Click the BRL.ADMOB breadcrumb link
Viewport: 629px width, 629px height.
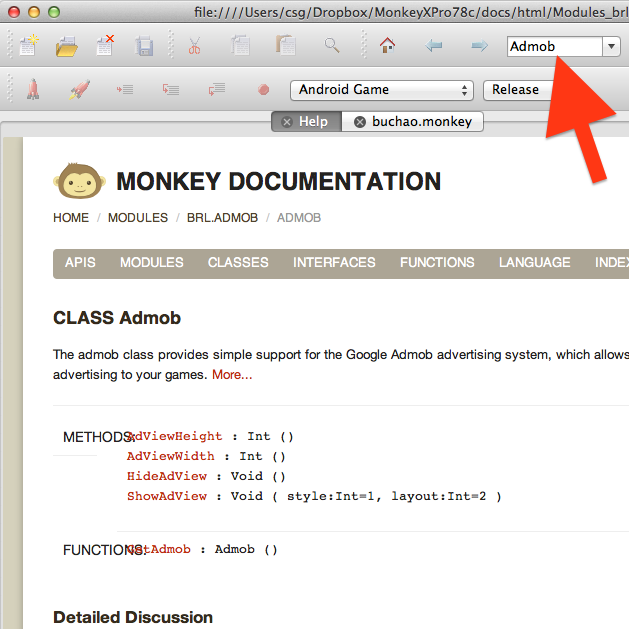point(224,218)
